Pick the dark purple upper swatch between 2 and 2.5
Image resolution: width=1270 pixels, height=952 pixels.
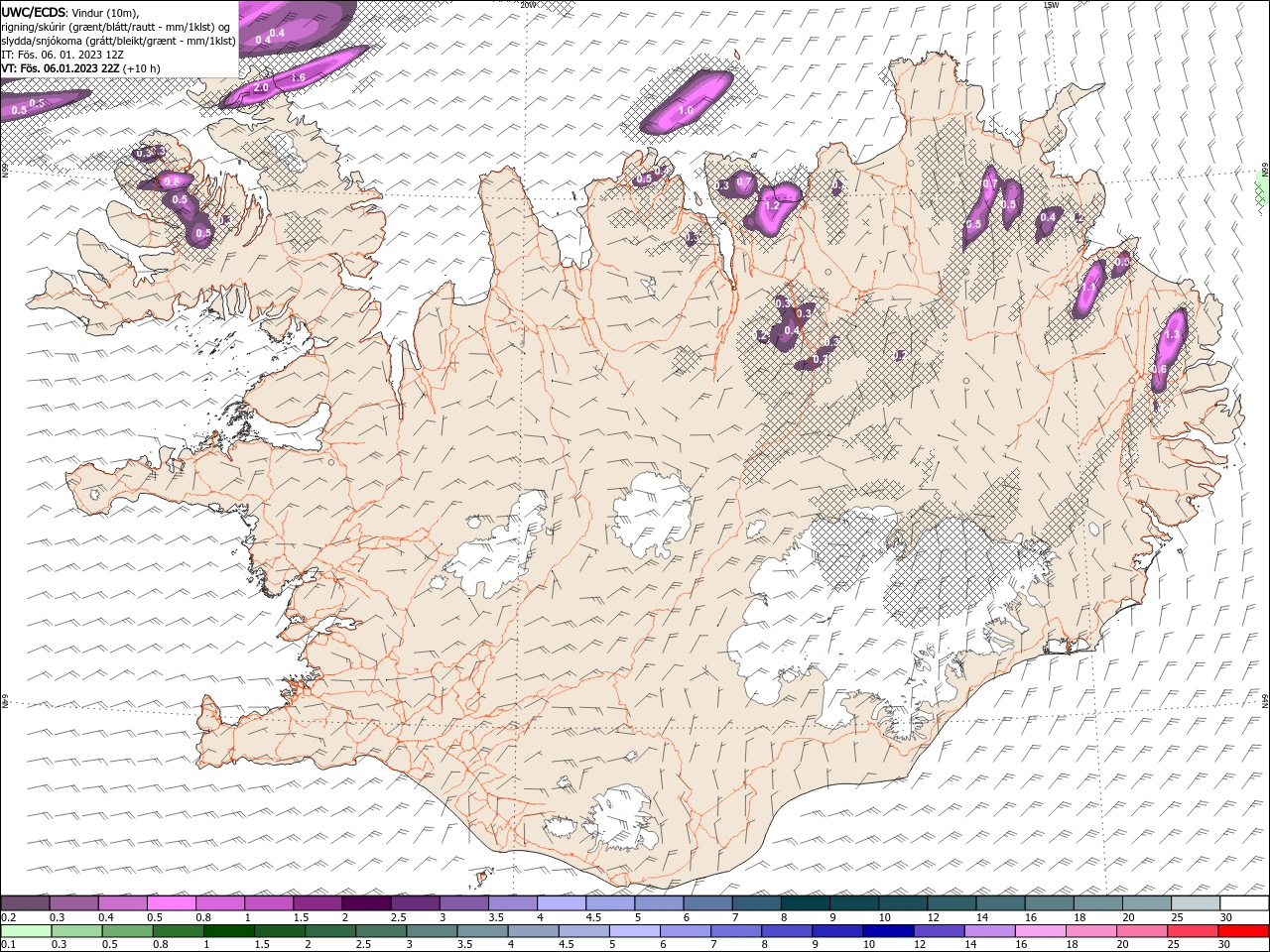coord(365,903)
